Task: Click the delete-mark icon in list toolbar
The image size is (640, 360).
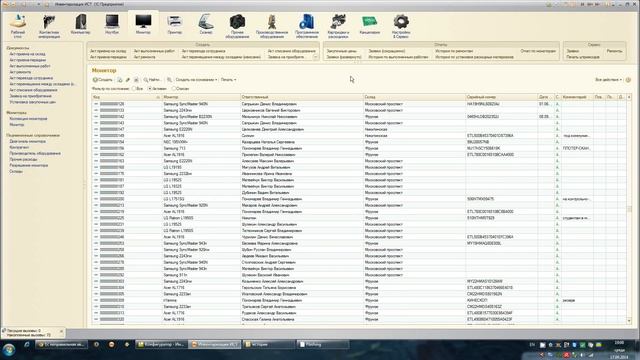Action: click(x=136, y=80)
